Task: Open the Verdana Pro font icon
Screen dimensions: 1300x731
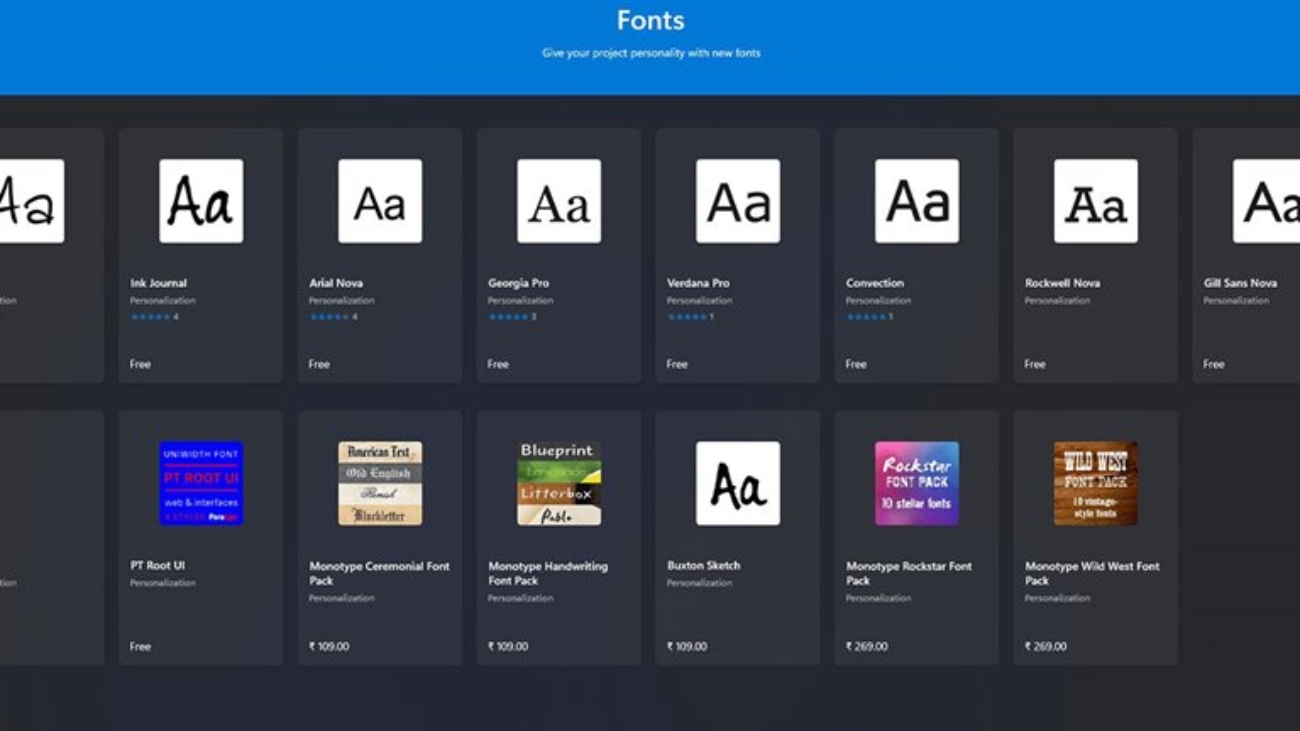Action: tap(738, 201)
